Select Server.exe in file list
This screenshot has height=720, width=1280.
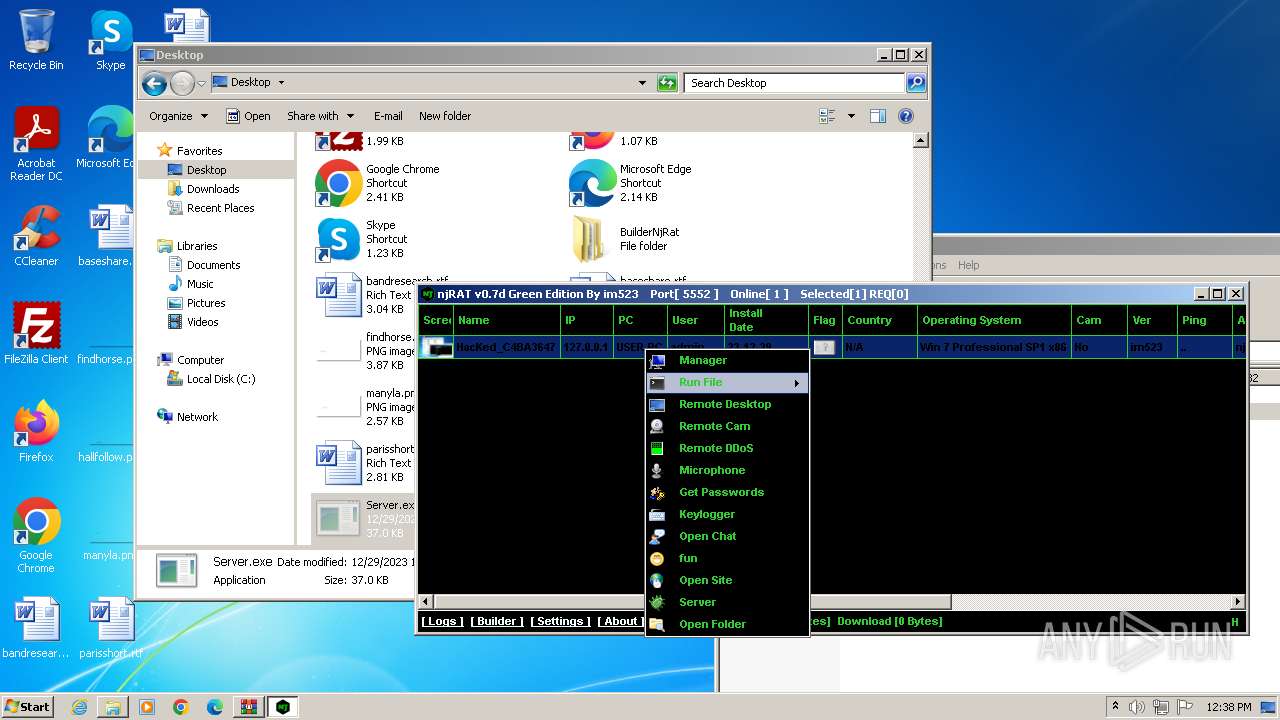click(x=365, y=519)
